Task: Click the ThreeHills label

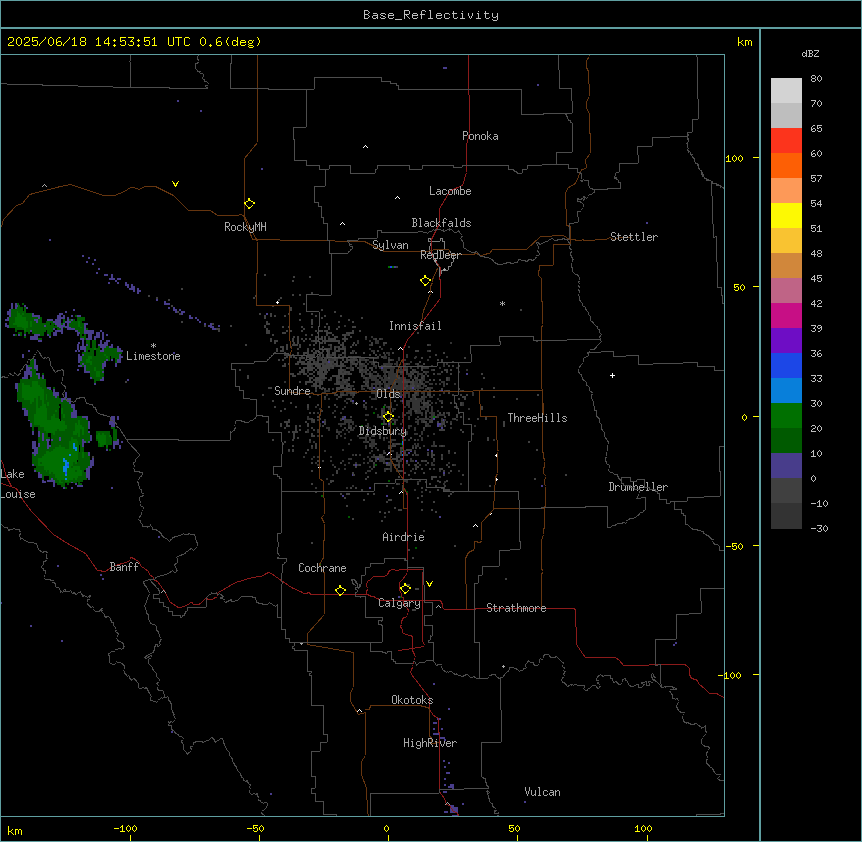Action: (x=537, y=418)
